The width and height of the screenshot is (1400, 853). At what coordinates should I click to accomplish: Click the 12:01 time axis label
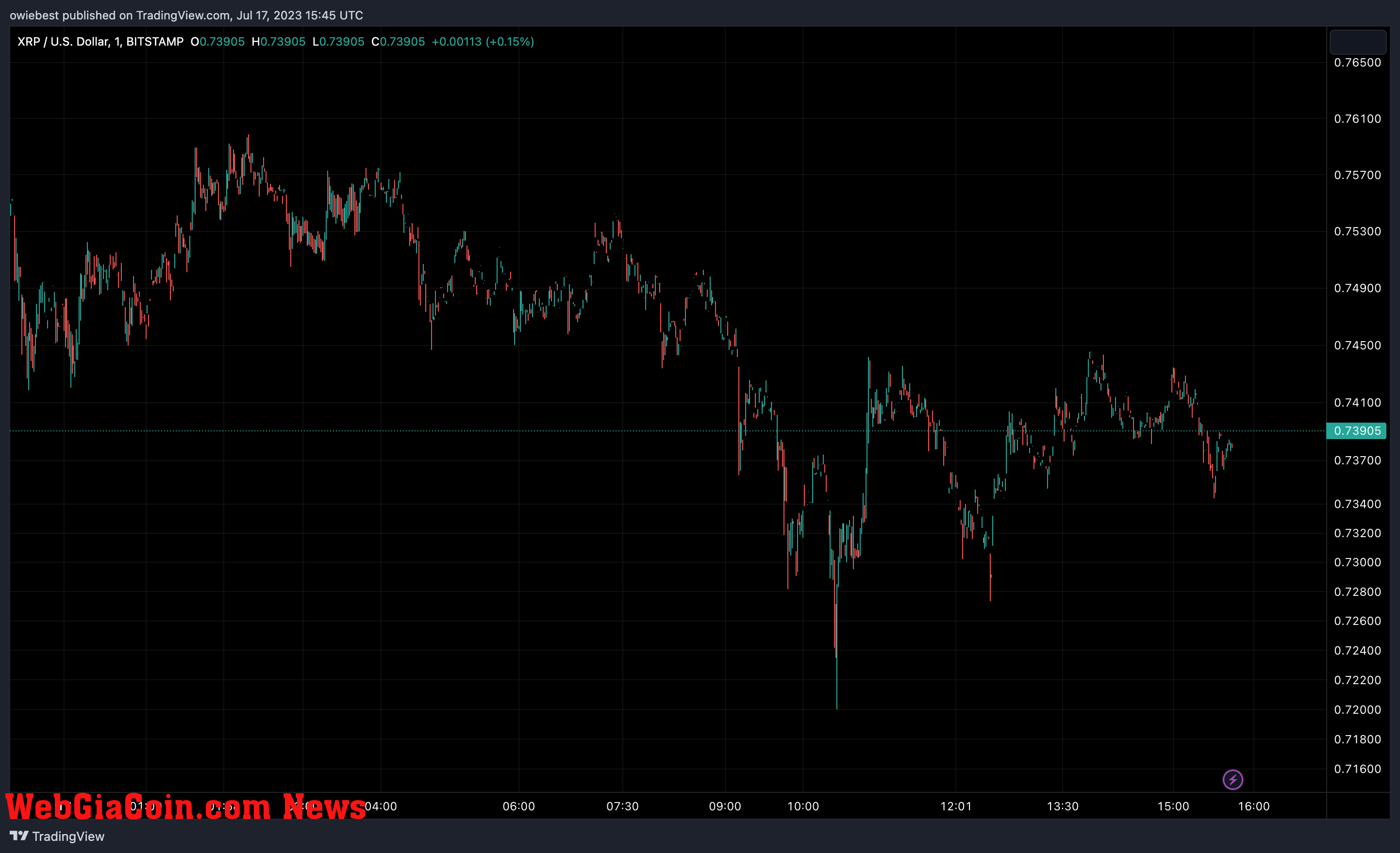(x=956, y=806)
